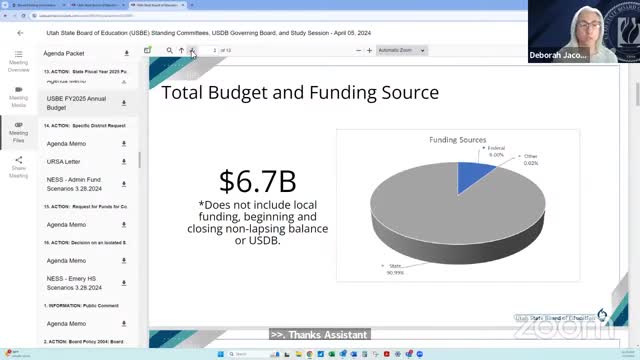Open the URSA Letter document
This screenshot has height=360, width=640.
63,162
